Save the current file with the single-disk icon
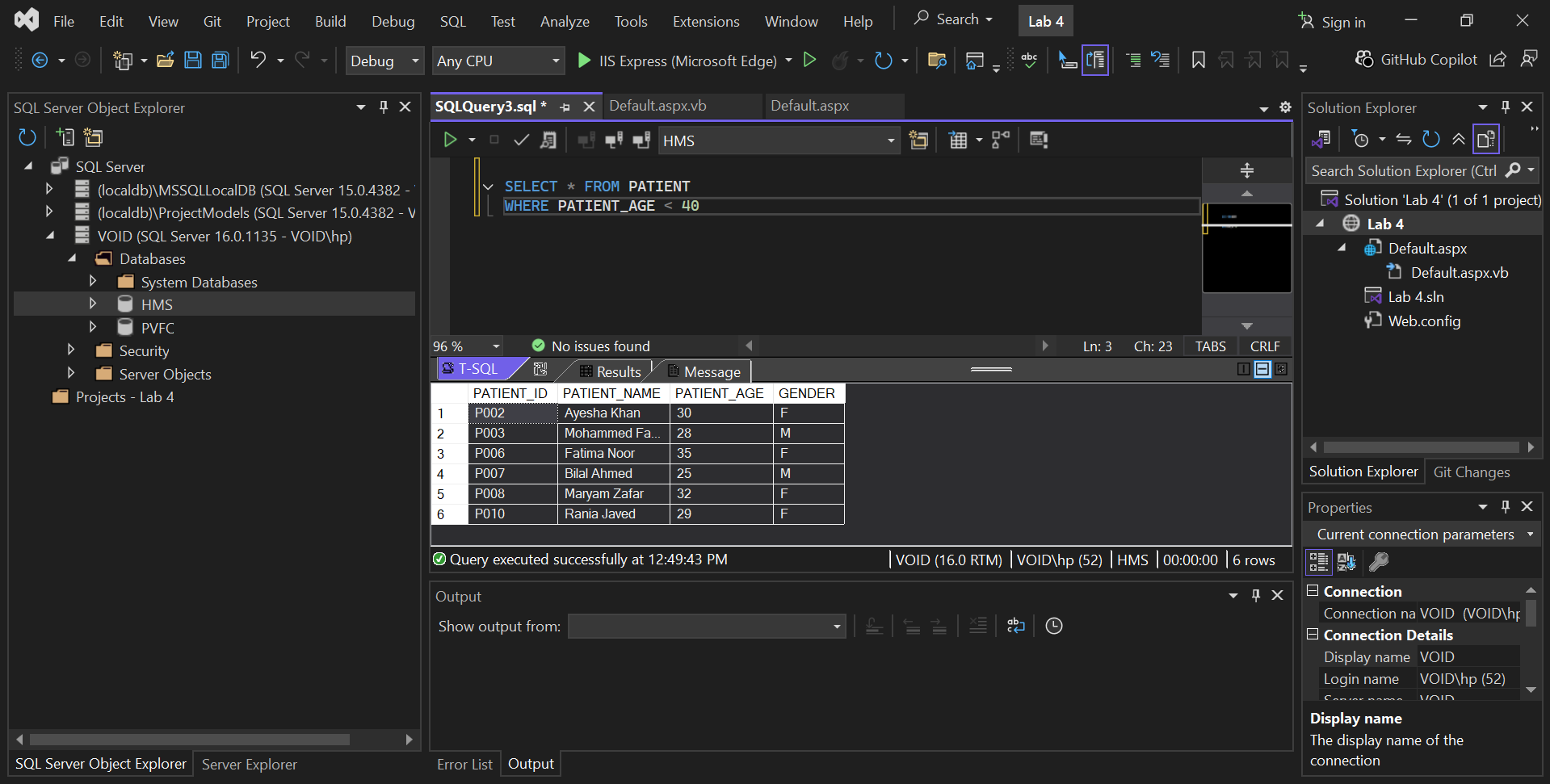 193,61
